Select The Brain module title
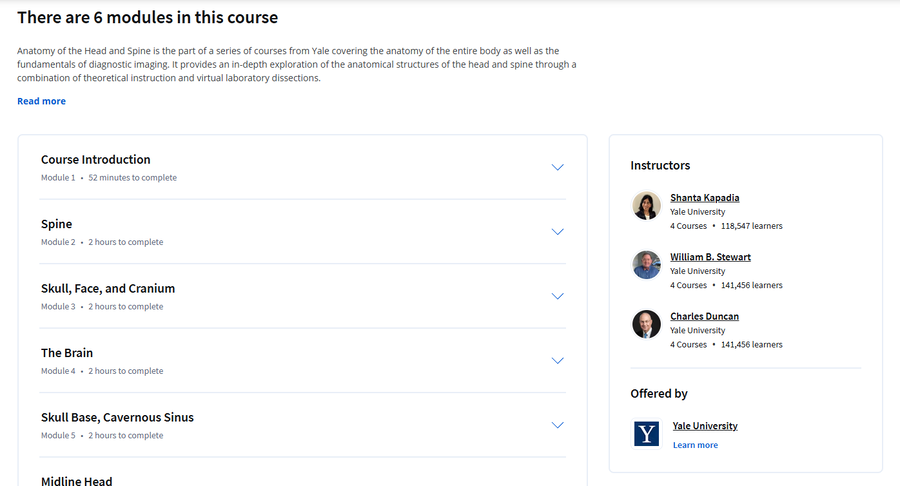Image resolution: width=900 pixels, height=486 pixels. coord(67,353)
